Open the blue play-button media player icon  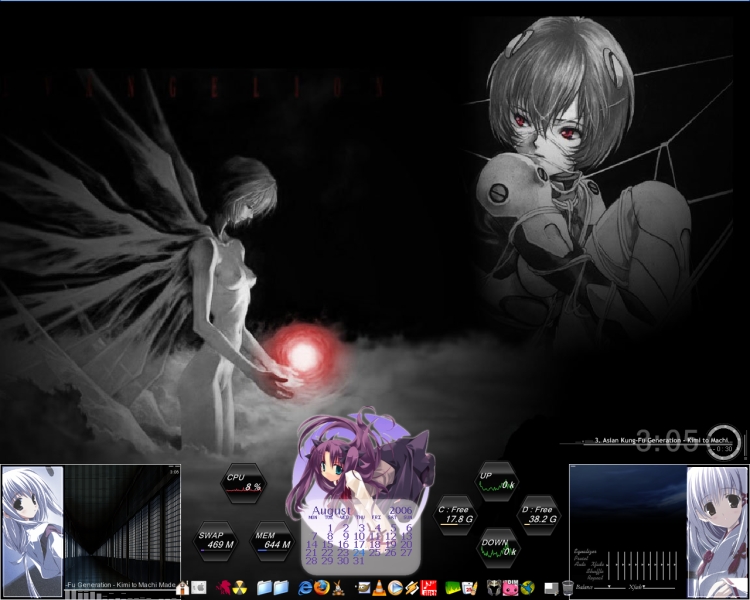(395, 587)
